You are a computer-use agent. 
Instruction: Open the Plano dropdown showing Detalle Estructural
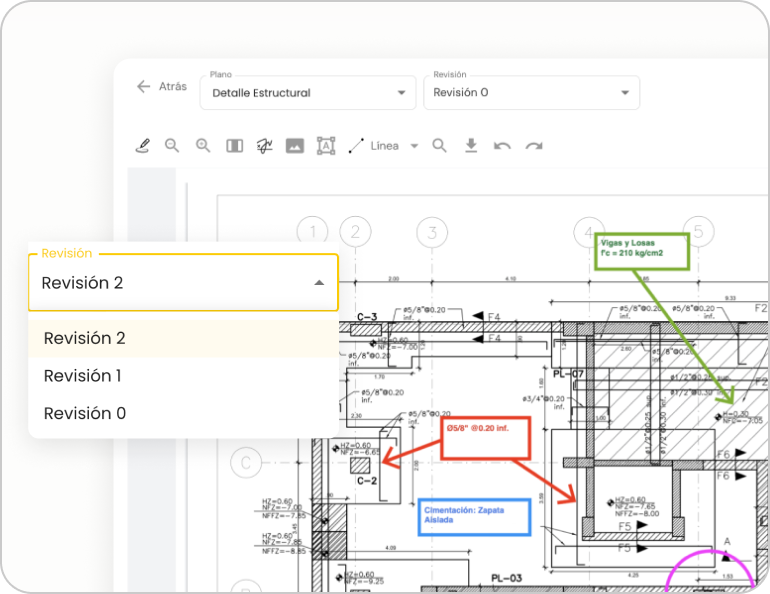[308, 92]
